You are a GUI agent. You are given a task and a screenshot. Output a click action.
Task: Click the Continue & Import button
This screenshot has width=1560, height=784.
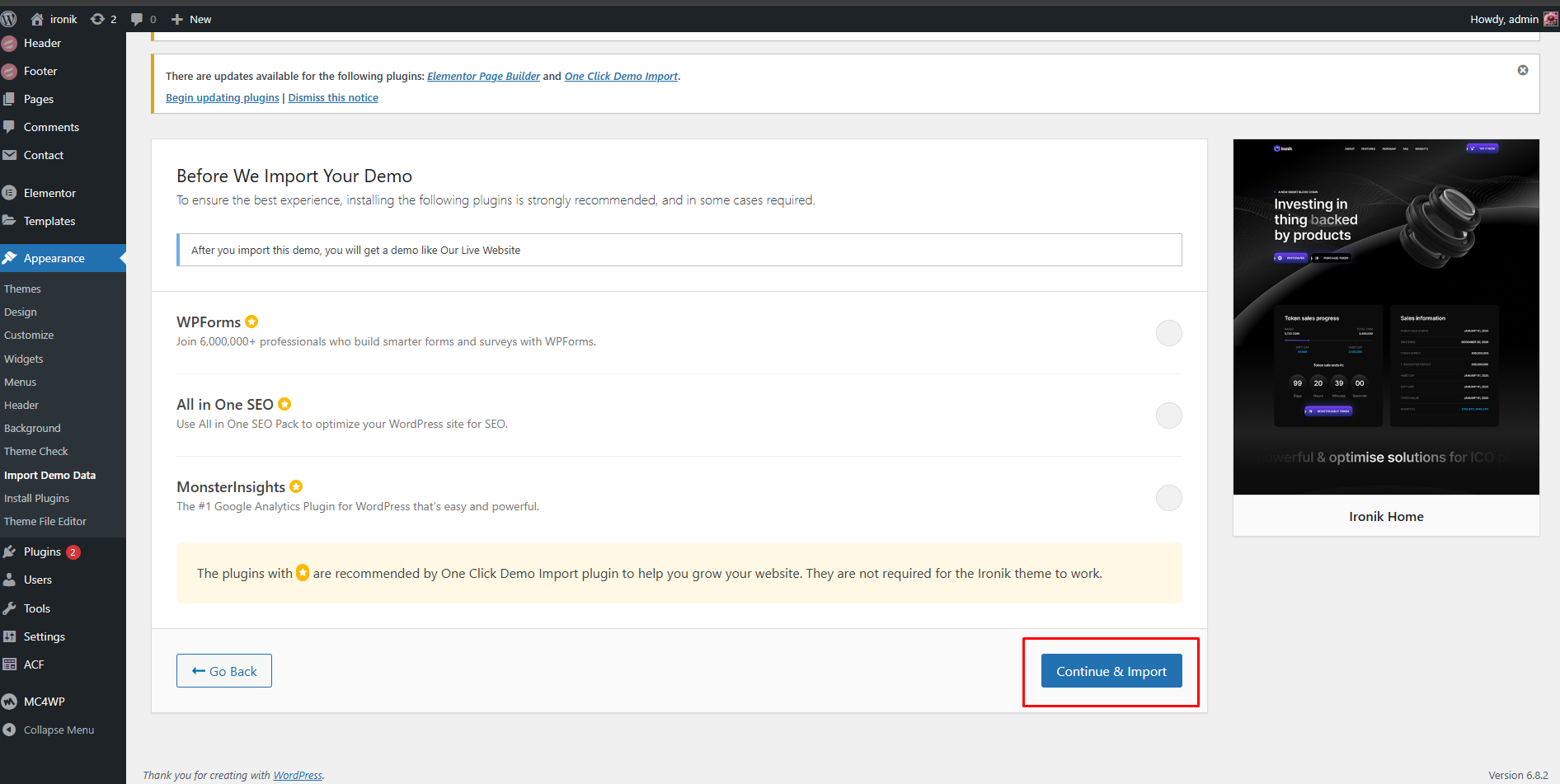point(1111,671)
